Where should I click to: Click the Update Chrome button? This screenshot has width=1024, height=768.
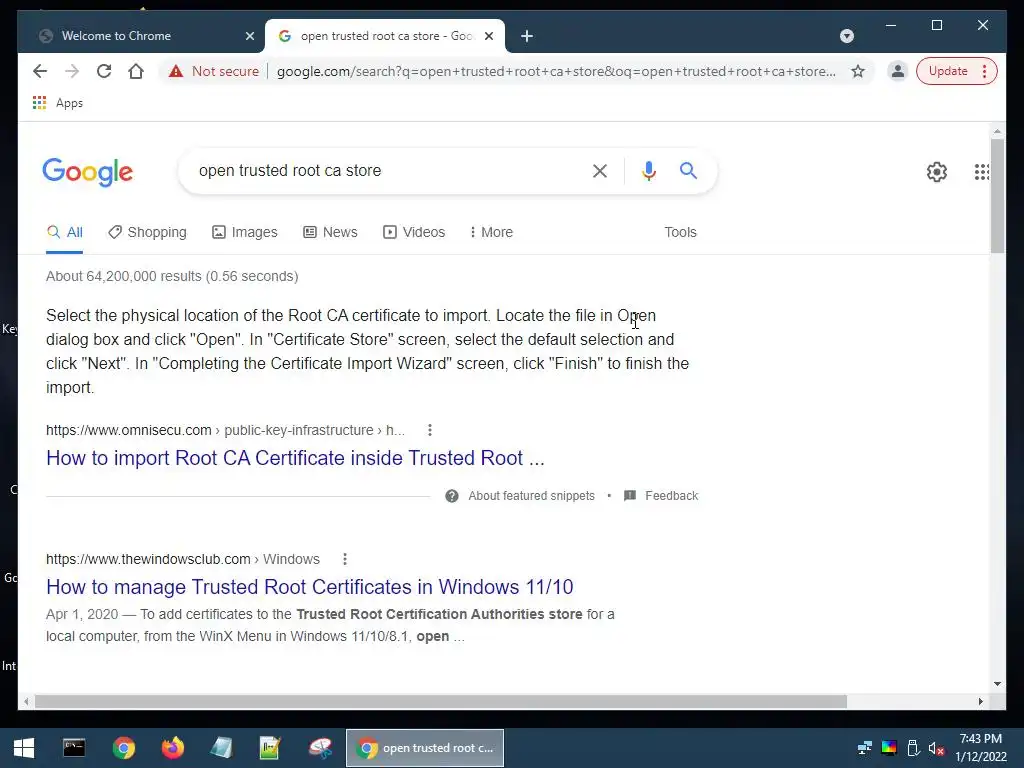pos(956,71)
